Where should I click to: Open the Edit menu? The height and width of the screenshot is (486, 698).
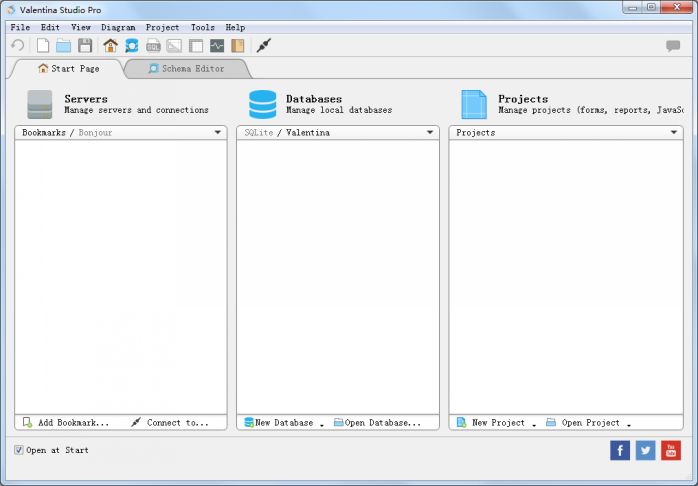pos(50,27)
